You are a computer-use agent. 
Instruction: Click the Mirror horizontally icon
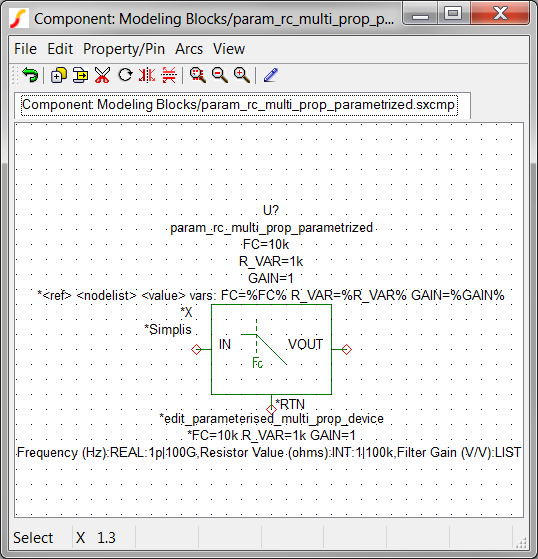point(147,75)
